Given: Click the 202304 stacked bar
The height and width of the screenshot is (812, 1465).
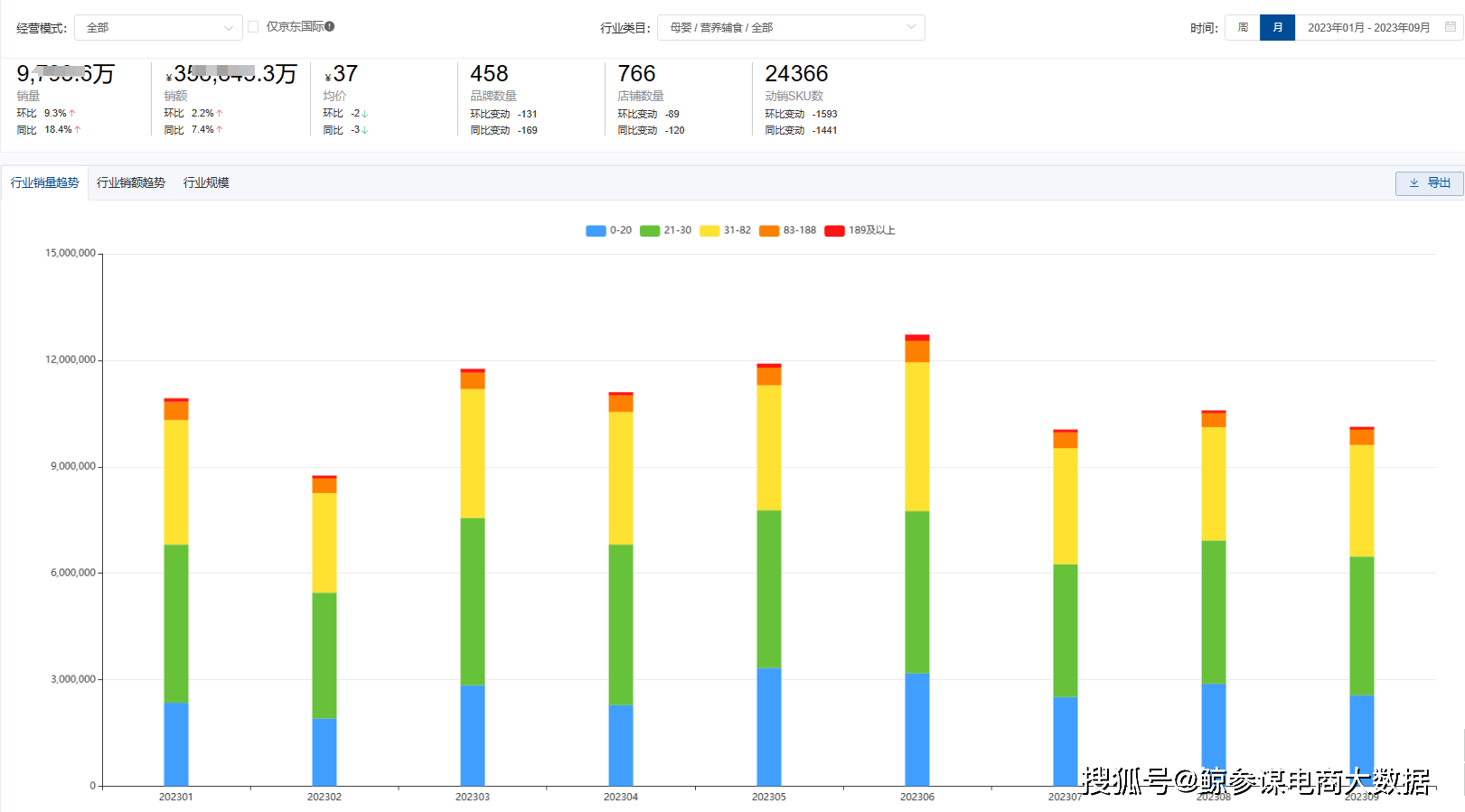Looking at the screenshot, I should click(x=621, y=589).
